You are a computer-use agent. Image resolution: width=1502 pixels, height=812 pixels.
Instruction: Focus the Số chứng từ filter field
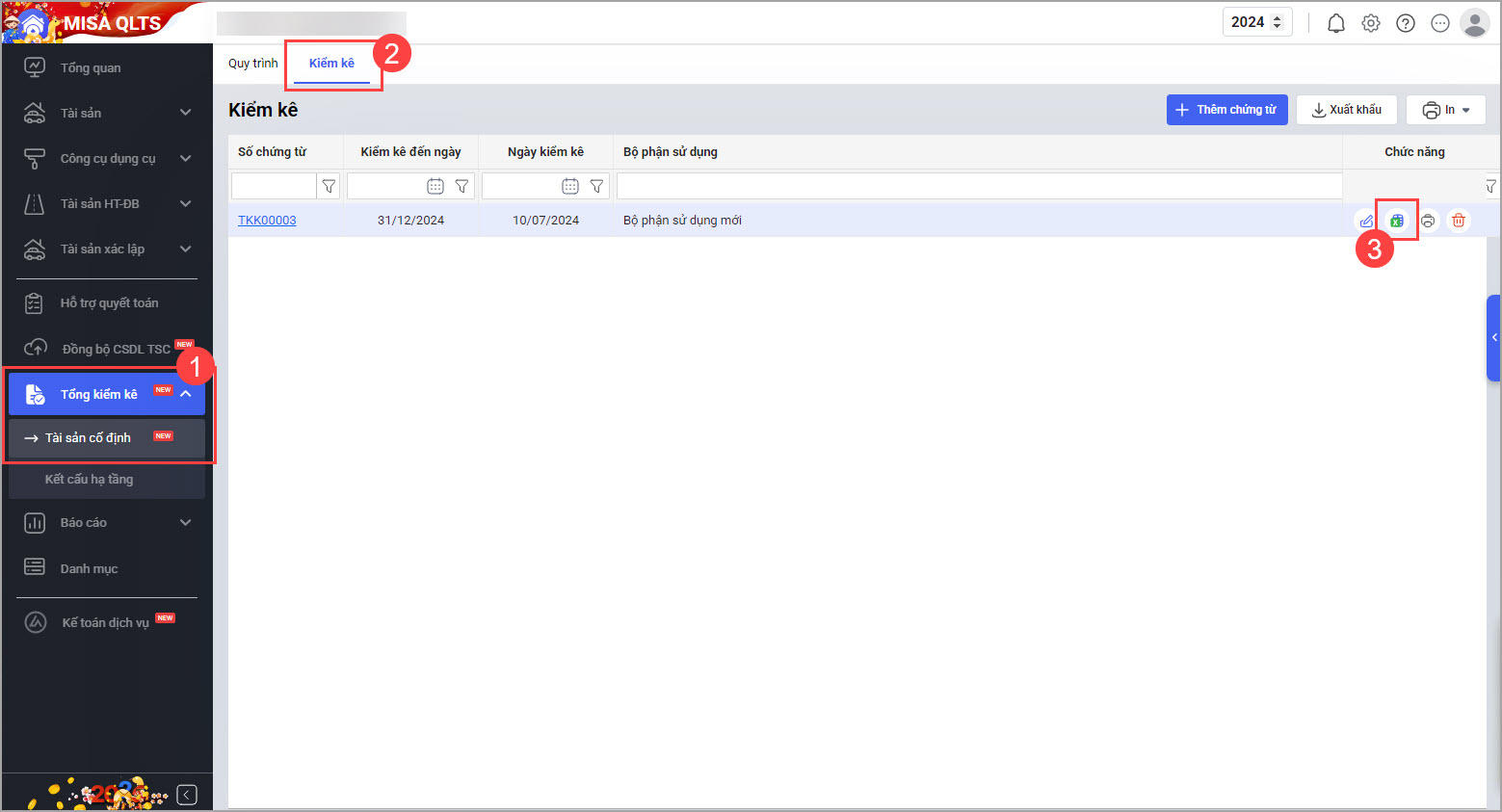[x=274, y=186]
